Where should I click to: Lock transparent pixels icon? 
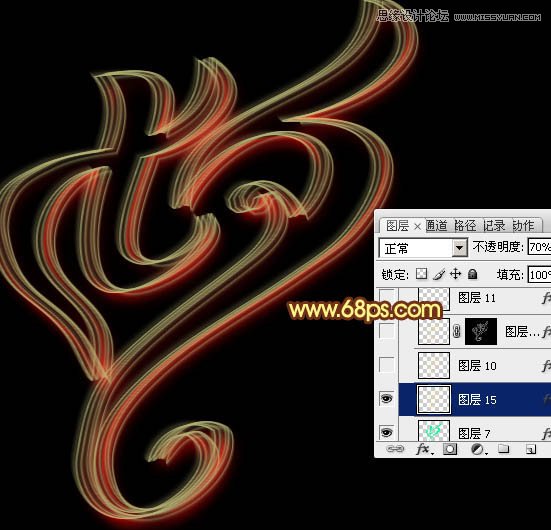pos(421,274)
